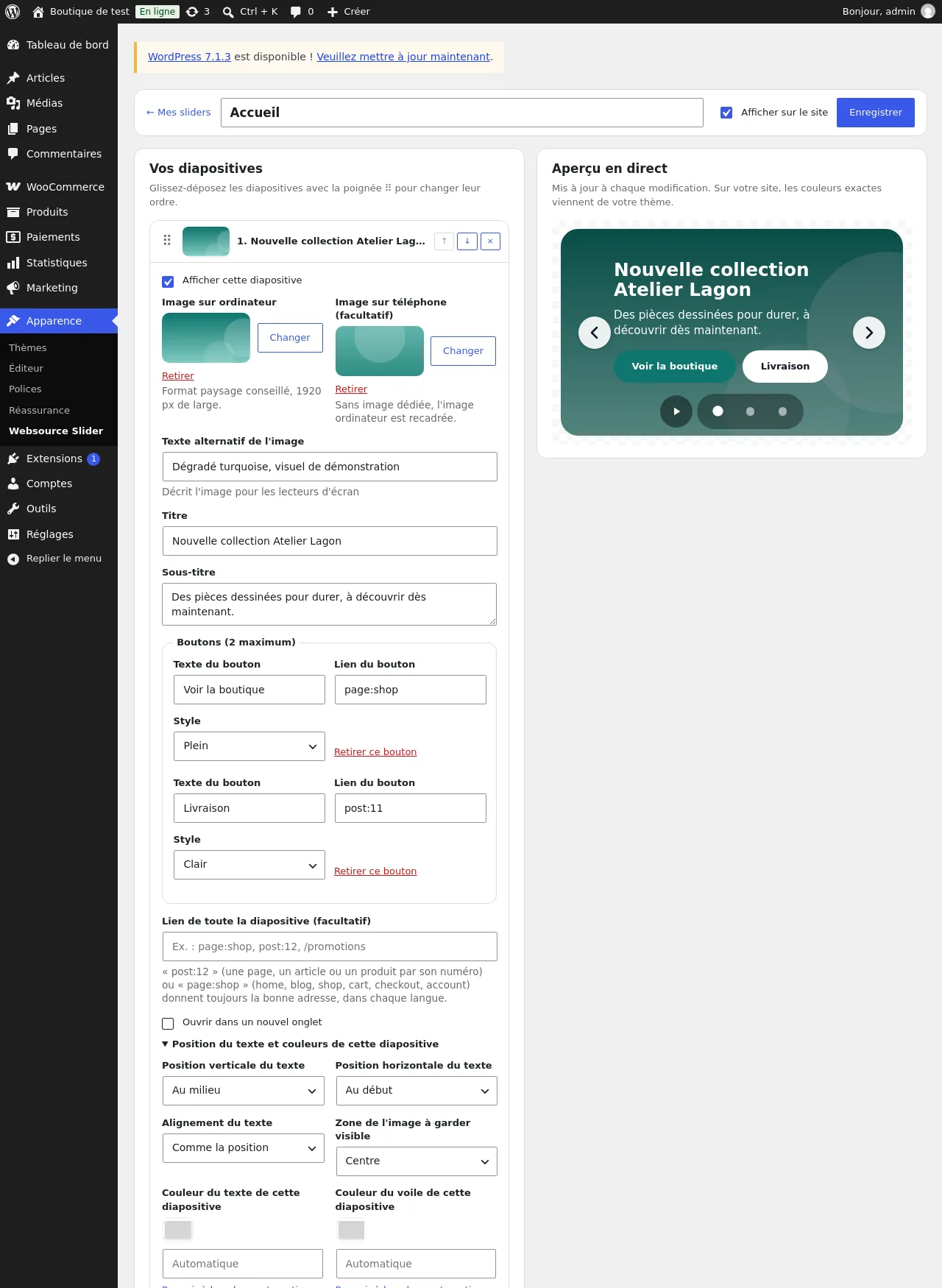Open Extensions menu item
This screenshot has width=942, height=1288.
click(x=59, y=459)
